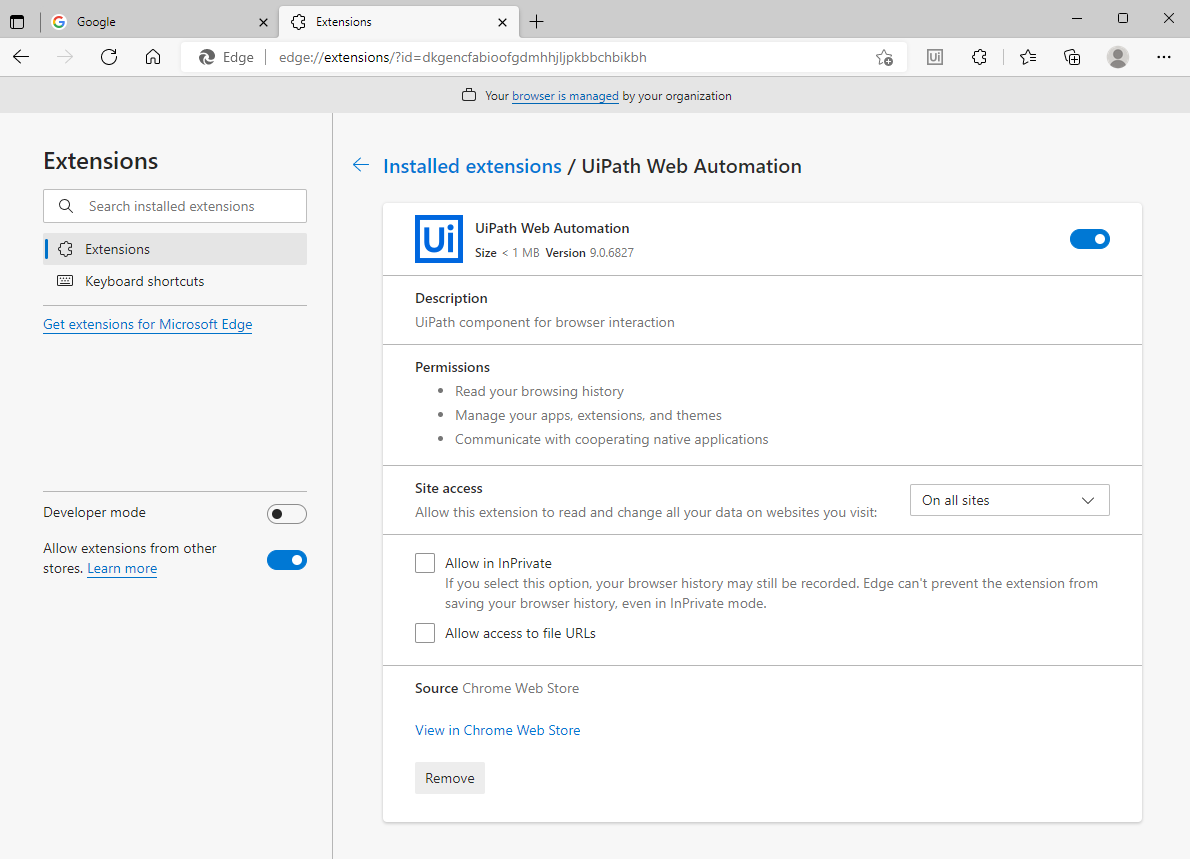
Task: Refresh the current page
Action: tap(109, 57)
